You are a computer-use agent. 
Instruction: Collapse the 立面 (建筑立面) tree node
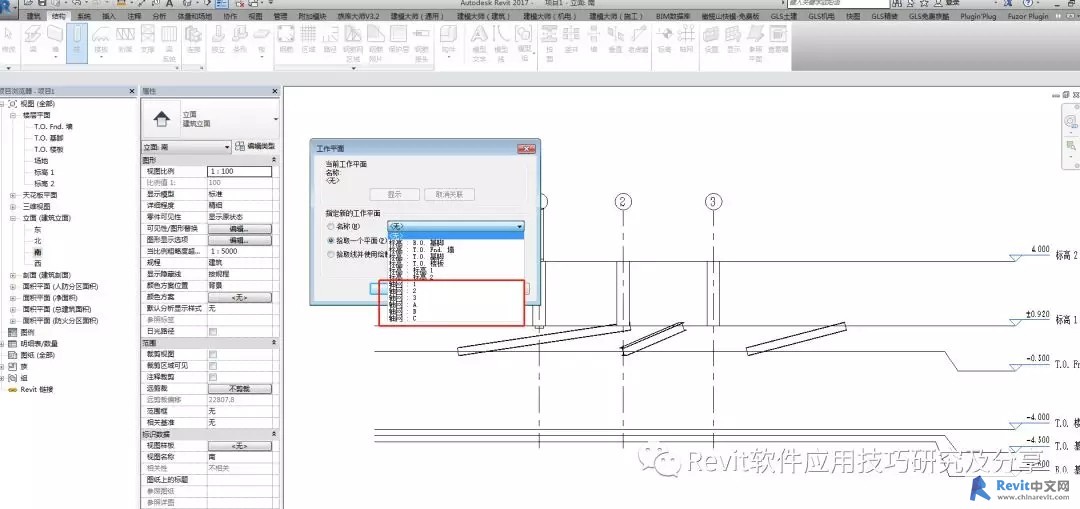(x=13, y=218)
